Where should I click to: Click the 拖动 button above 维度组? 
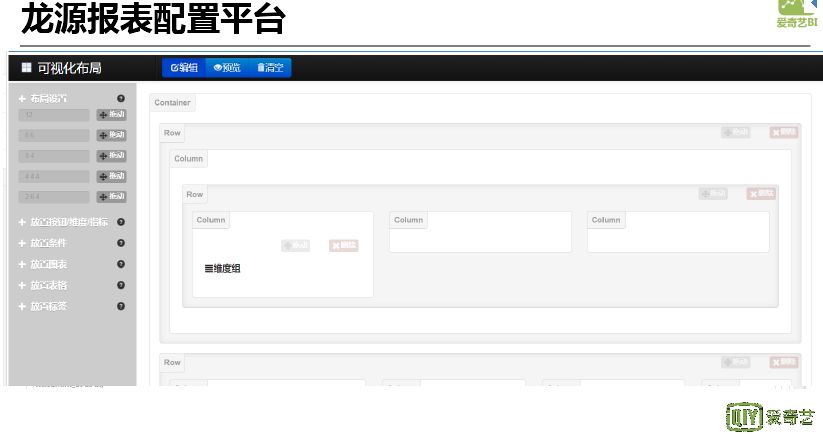296,245
